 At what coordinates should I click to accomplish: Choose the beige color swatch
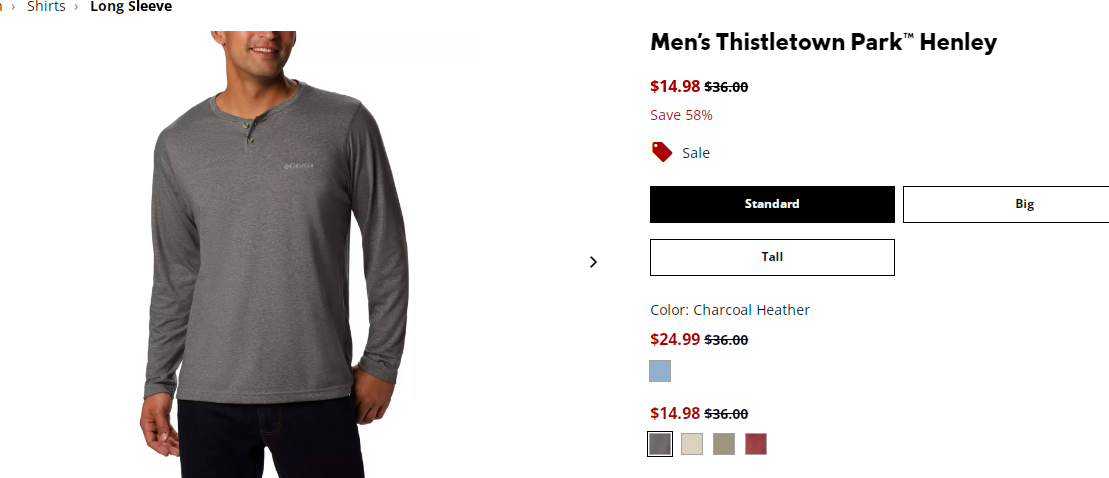(x=692, y=444)
